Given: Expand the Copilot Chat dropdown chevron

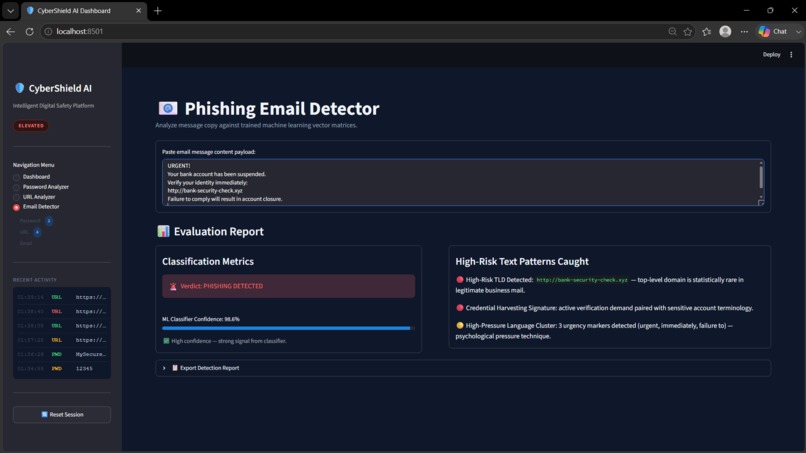Looking at the screenshot, I should [x=798, y=31].
